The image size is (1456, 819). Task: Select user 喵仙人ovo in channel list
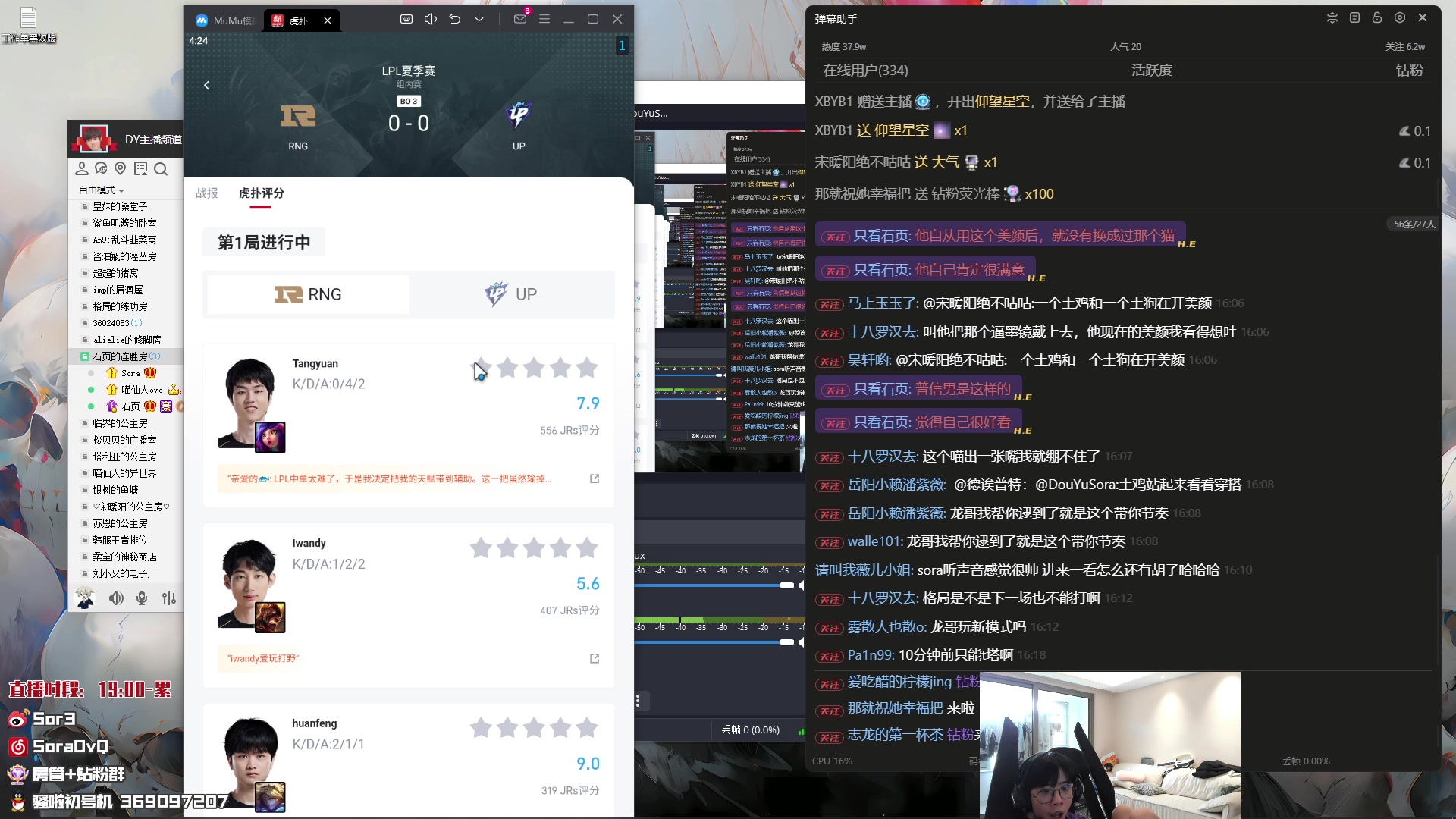pos(142,390)
